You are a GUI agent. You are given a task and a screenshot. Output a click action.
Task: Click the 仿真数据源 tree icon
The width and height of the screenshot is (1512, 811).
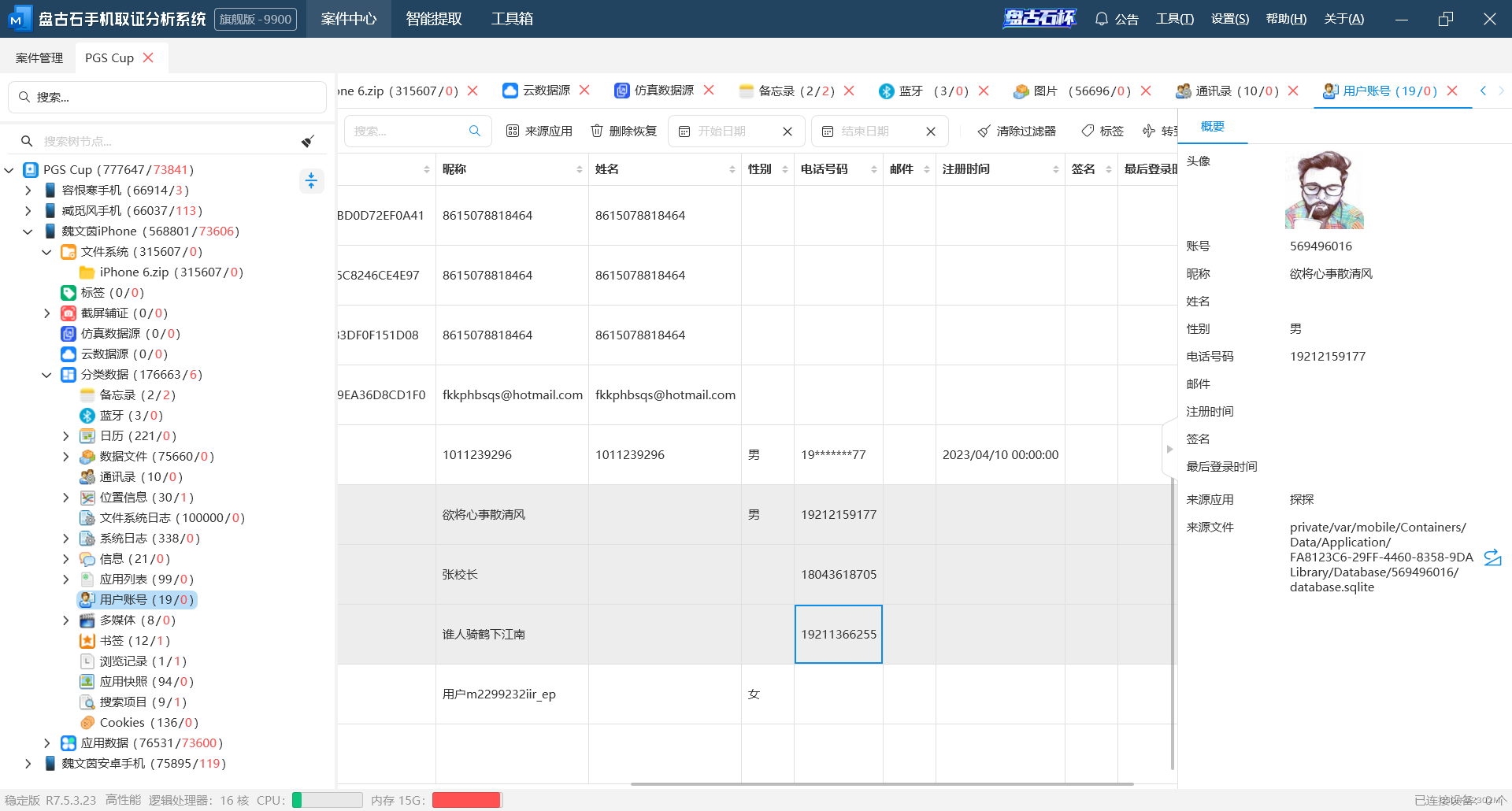click(x=69, y=333)
